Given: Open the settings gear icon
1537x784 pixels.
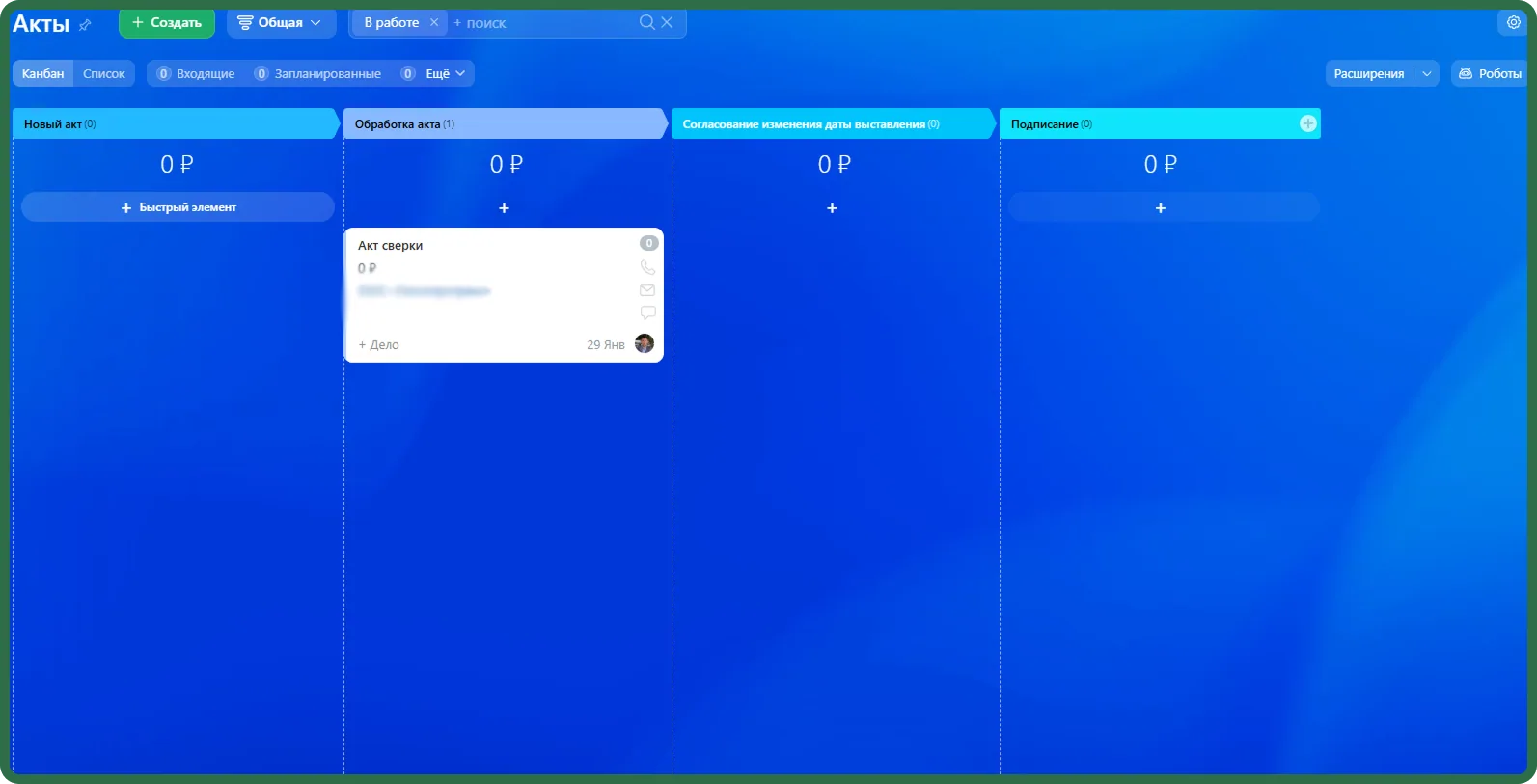Looking at the screenshot, I should click(x=1513, y=22).
